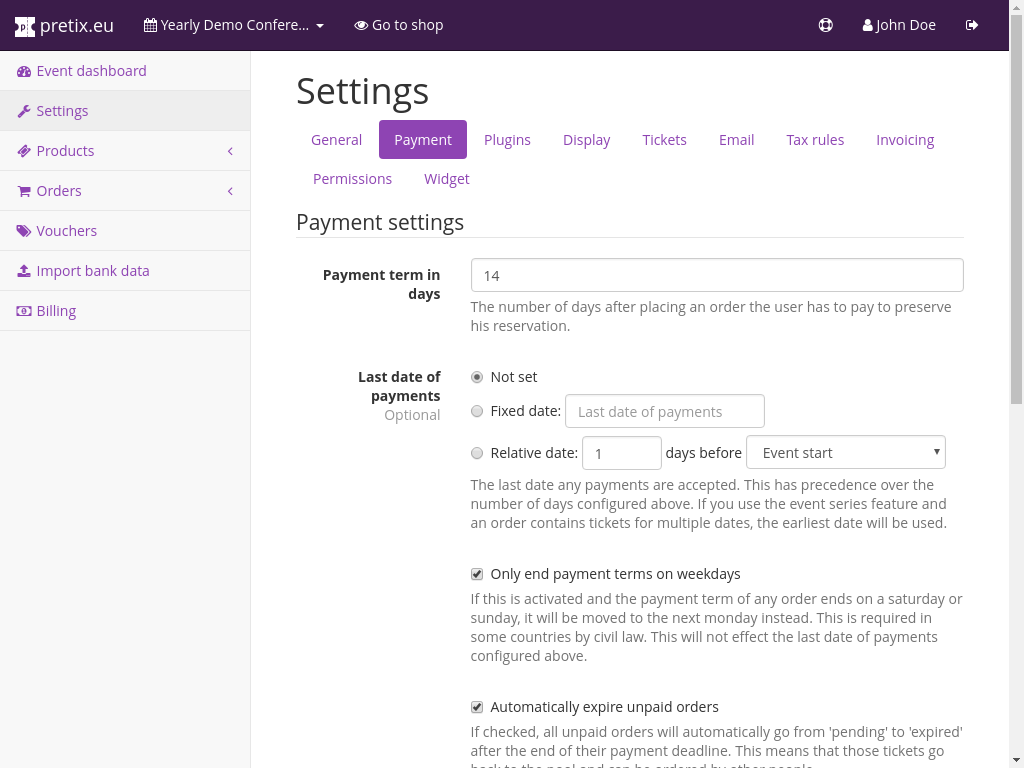
Task: Click the Vouchers tags icon
Action: click(x=24, y=231)
